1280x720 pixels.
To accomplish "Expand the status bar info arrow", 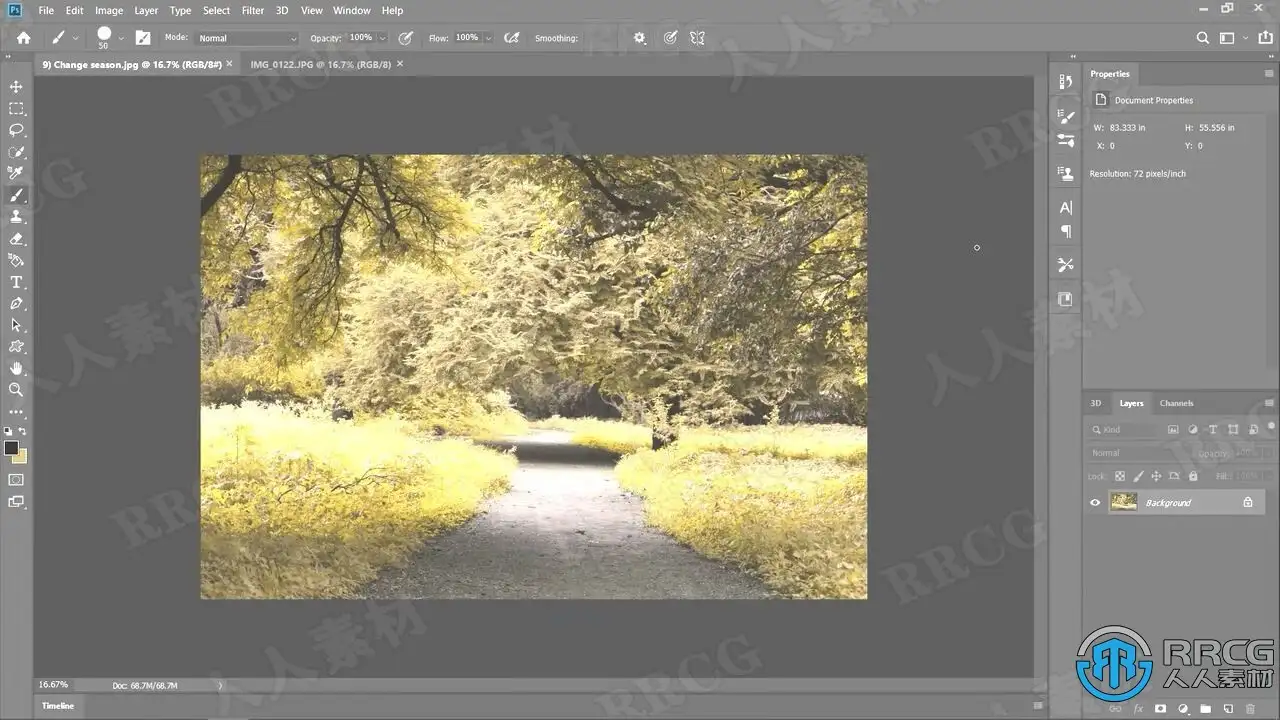I will click(220, 686).
